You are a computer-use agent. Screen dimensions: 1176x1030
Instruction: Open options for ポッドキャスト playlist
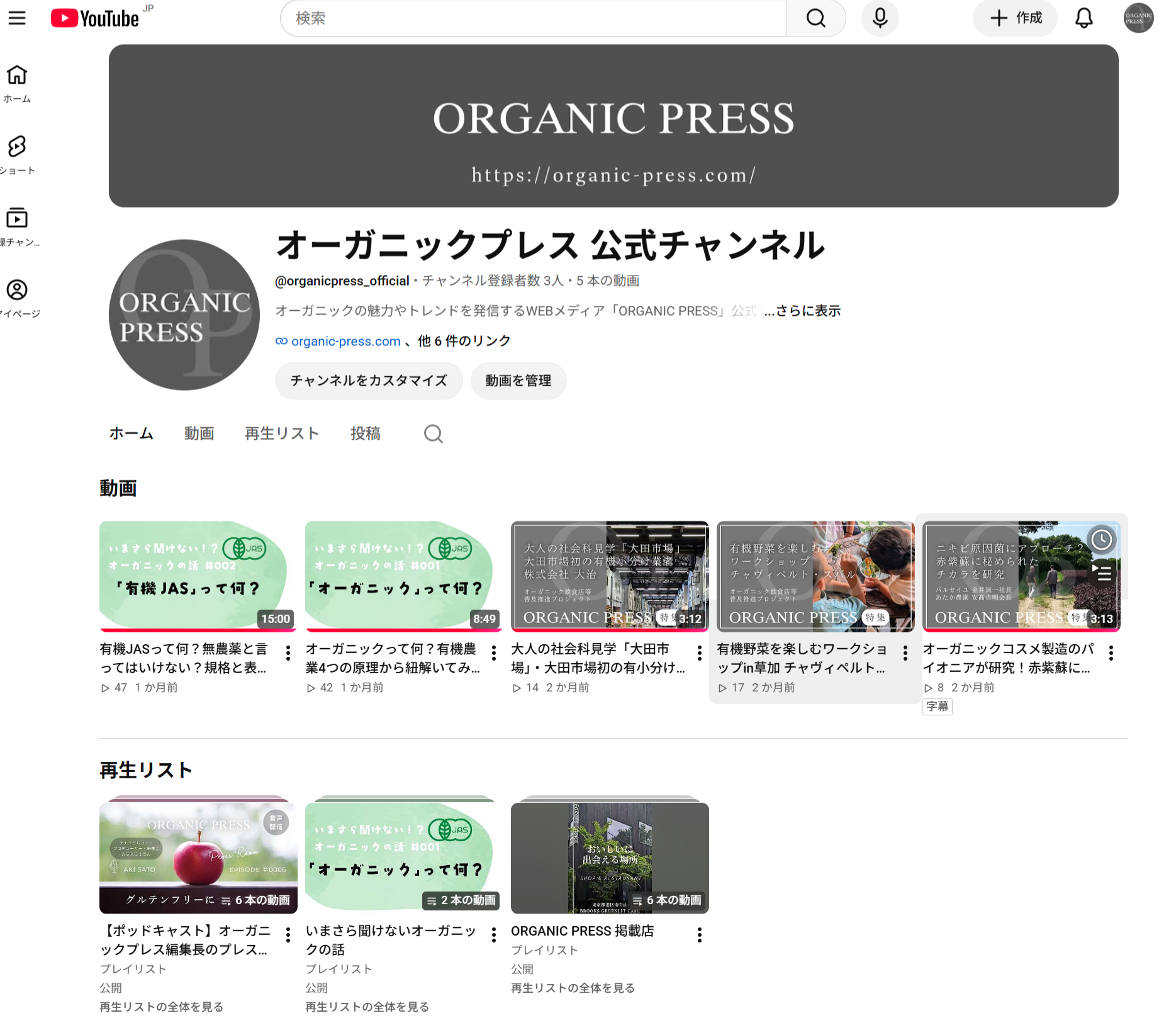click(x=288, y=935)
